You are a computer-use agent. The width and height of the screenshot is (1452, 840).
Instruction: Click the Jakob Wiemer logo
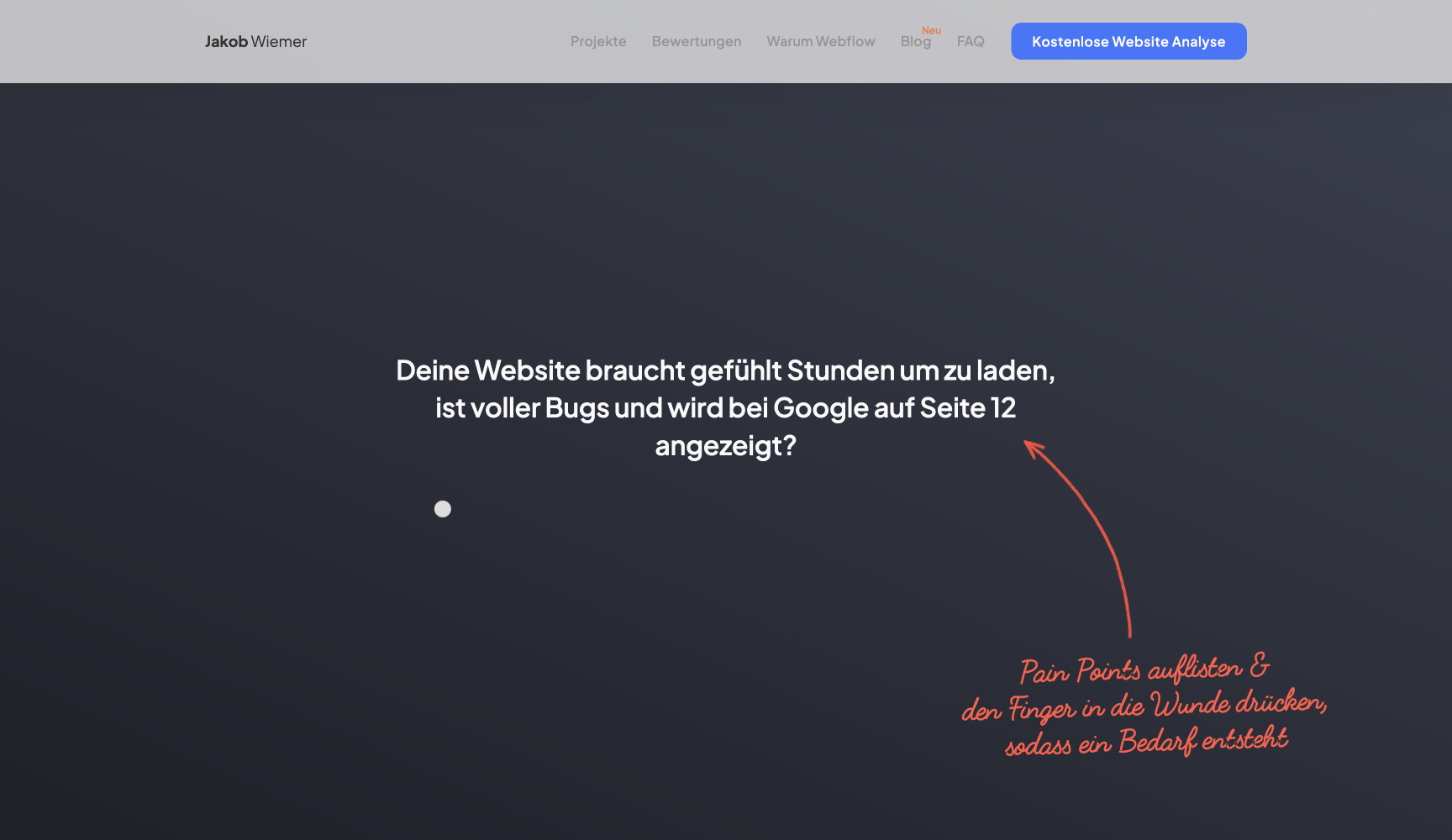point(255,41)
